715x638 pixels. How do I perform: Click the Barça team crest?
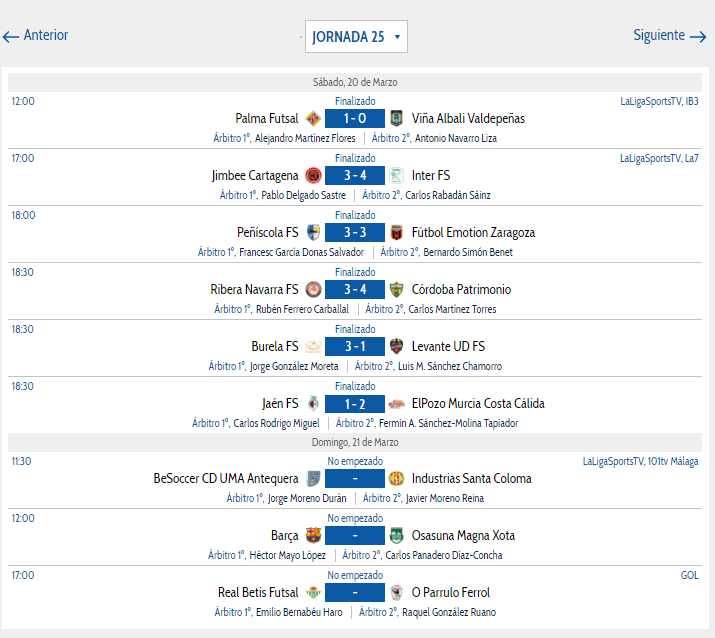pyautogui.click(x=313, y=535)
